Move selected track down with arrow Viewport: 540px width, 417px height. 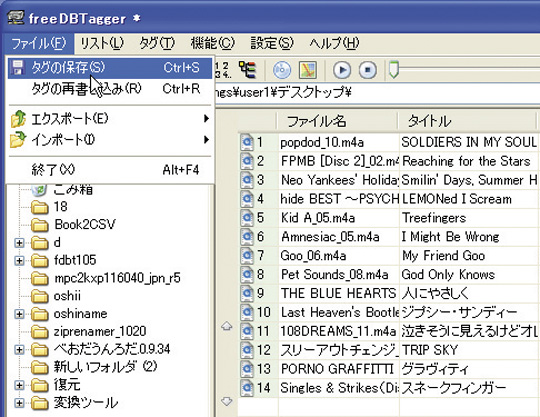(x=227, y=401)
